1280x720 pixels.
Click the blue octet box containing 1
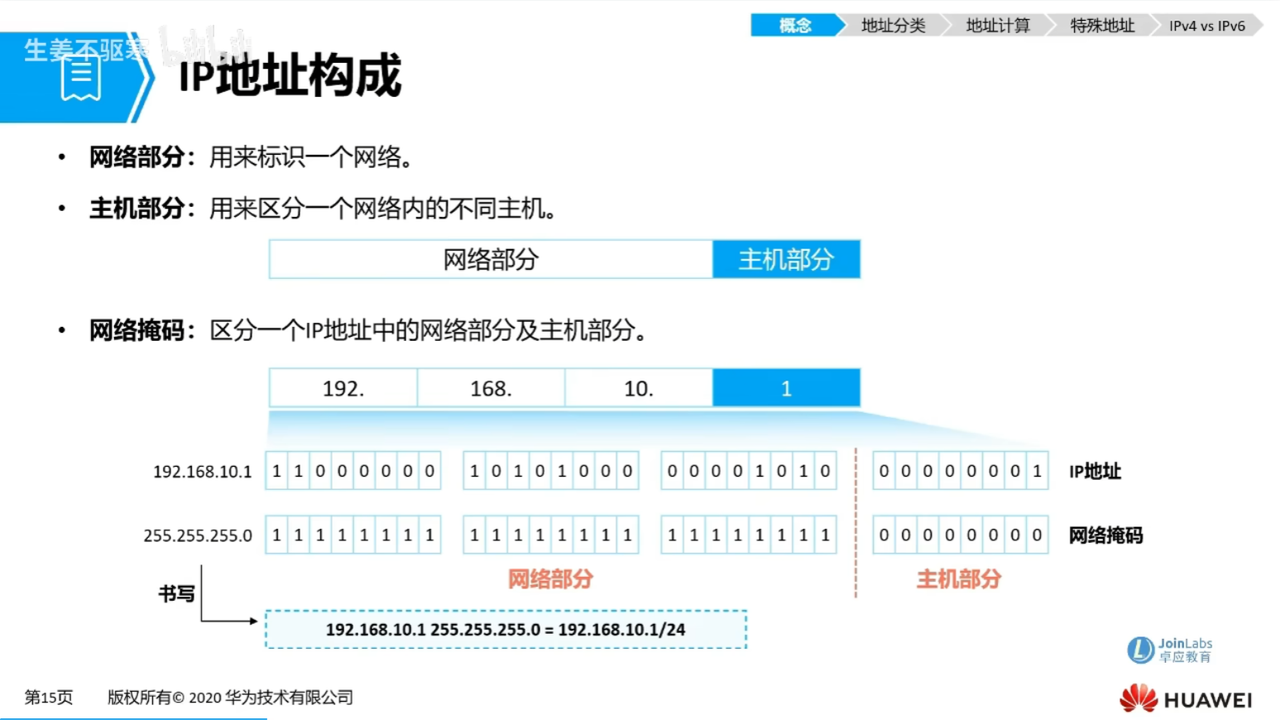pos(786,388)
